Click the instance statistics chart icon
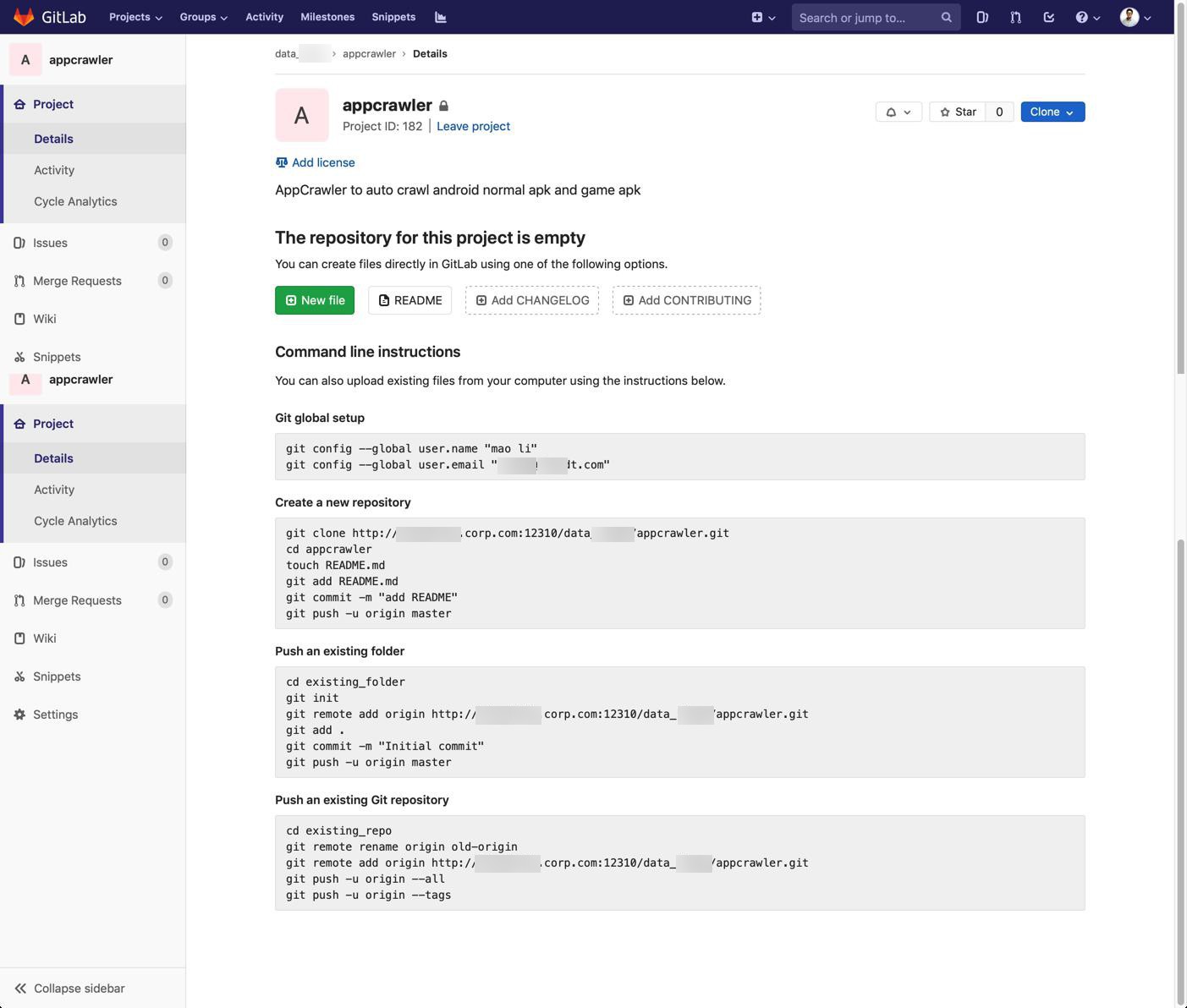1187x1008 pixels. 441,17
